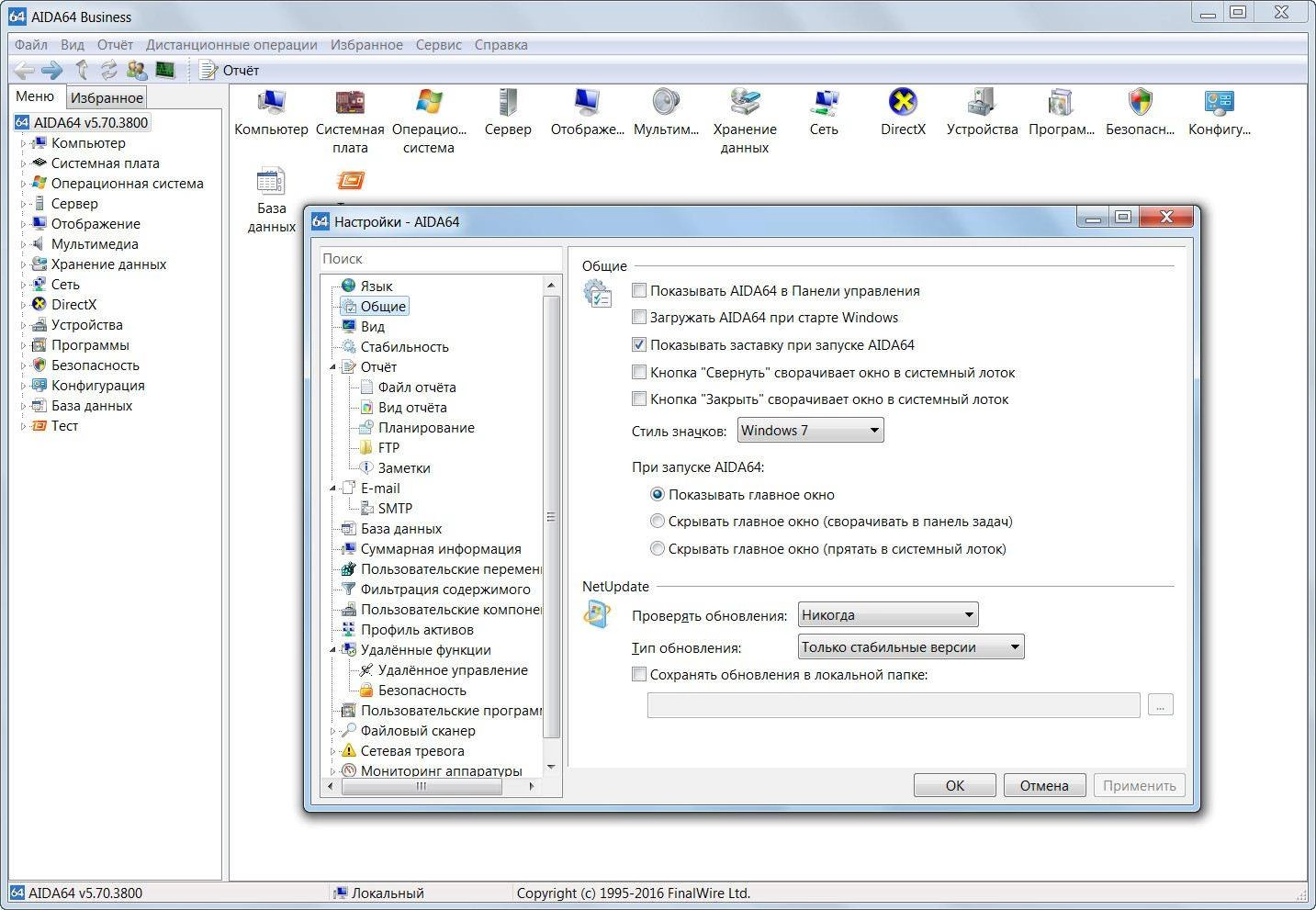Open the Сервис menu

[438, 44]
